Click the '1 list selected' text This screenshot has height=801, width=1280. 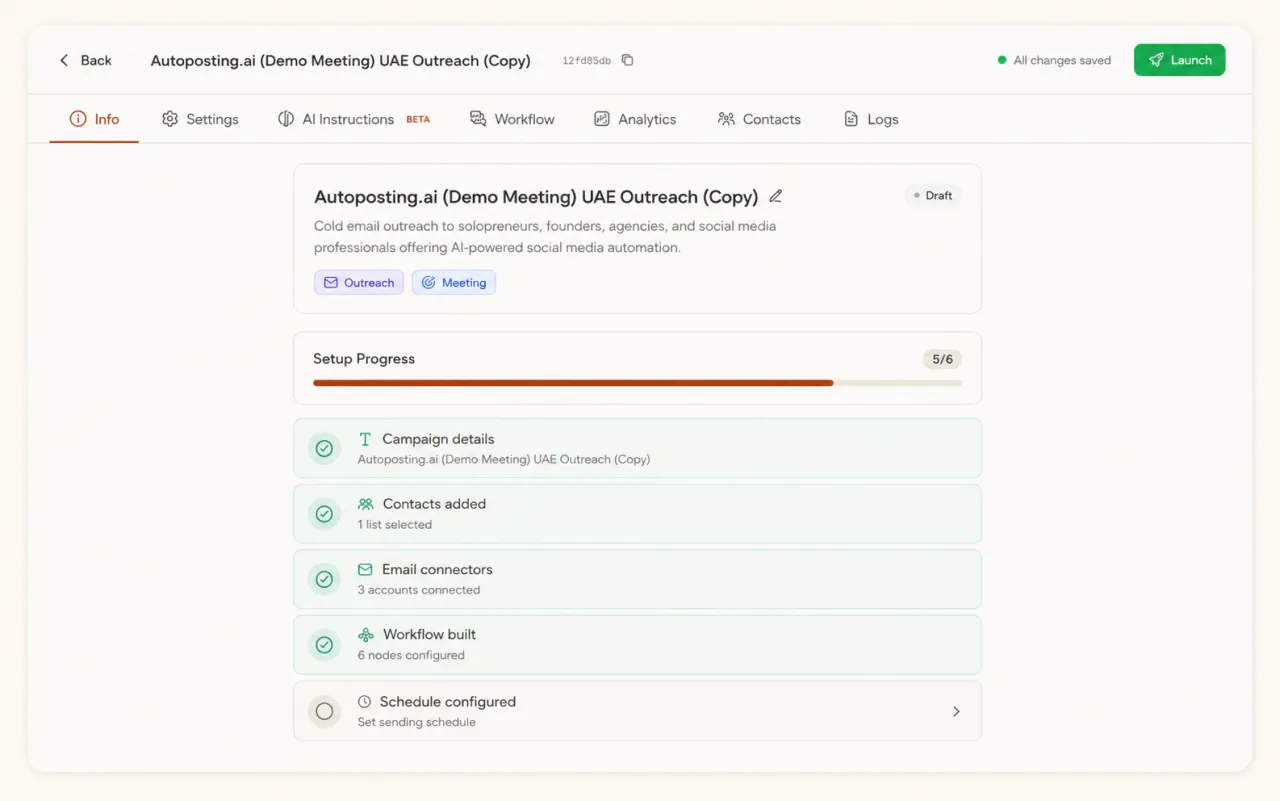tap(395, 524)
